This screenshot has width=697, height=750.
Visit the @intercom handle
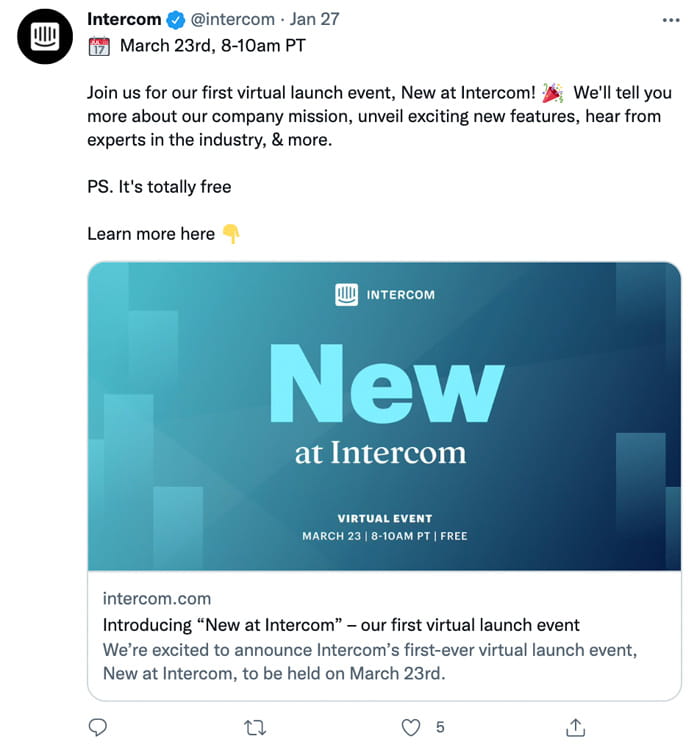click(x=233, y=20)
